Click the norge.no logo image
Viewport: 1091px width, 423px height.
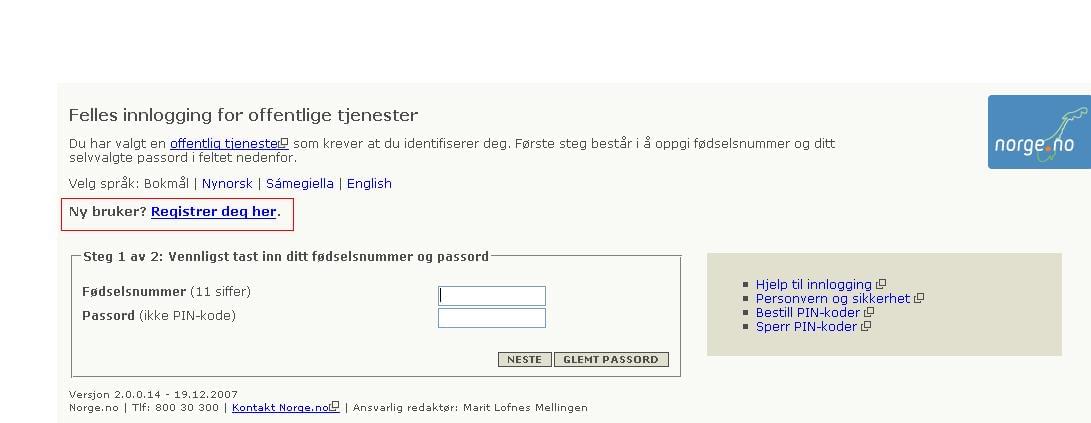point(1040,132)
